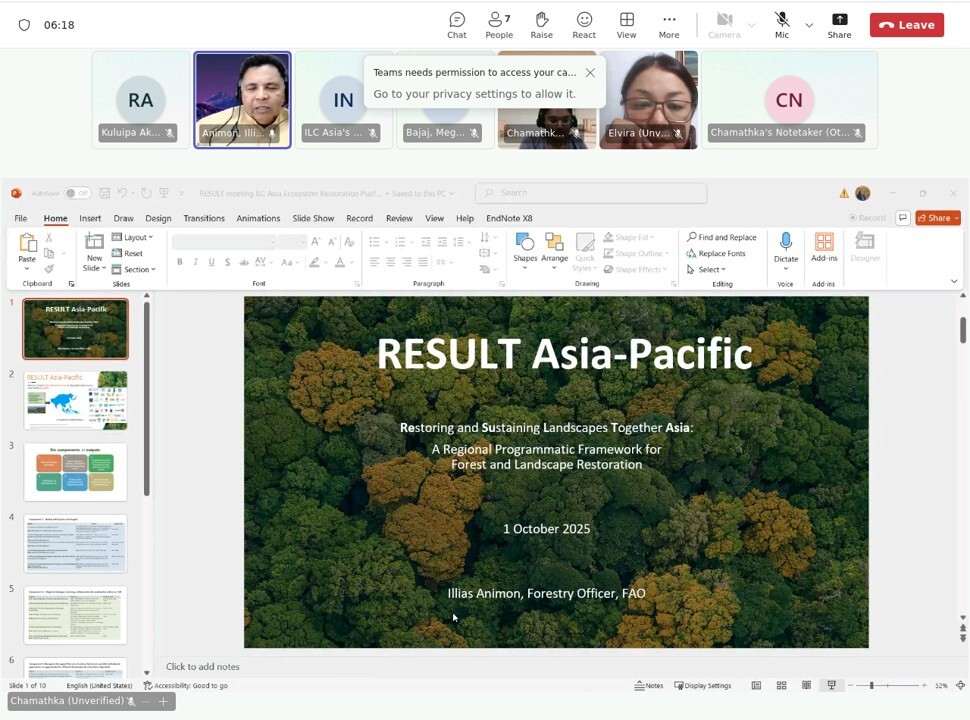This screenshot has width=970, height=720.
Task: Start Slide Show from status bar icon
Action: pyautogui.click(x=831, y=685)
